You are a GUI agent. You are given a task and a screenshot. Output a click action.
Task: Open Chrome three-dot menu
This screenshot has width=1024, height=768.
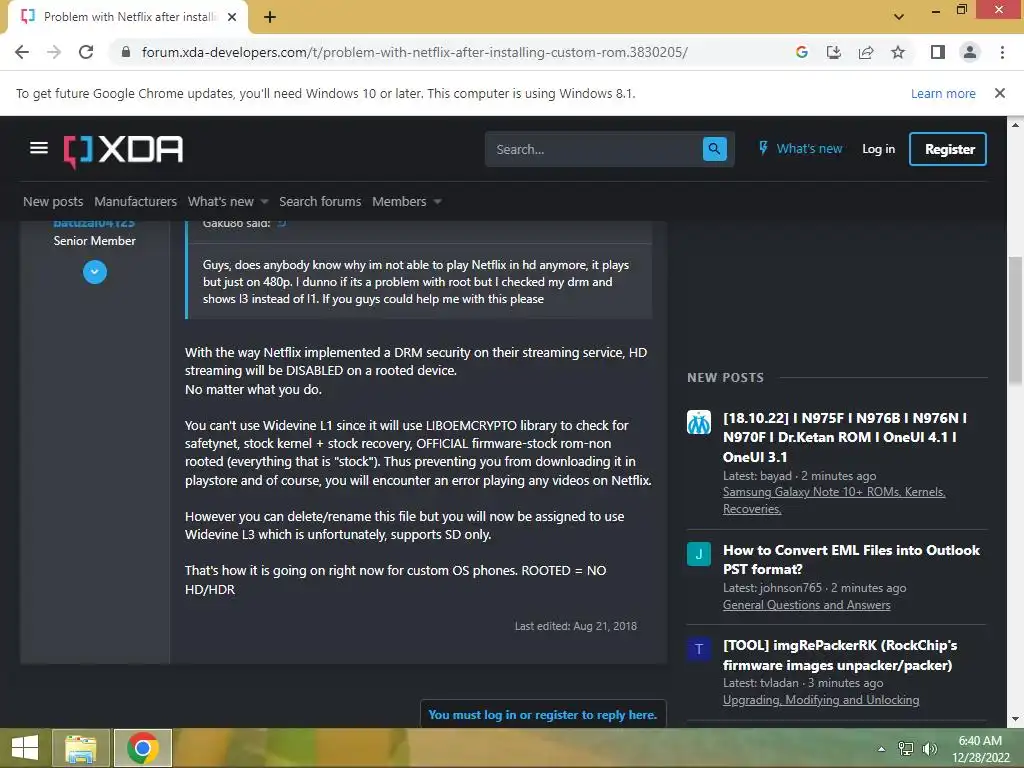[x=1002, y=52]
